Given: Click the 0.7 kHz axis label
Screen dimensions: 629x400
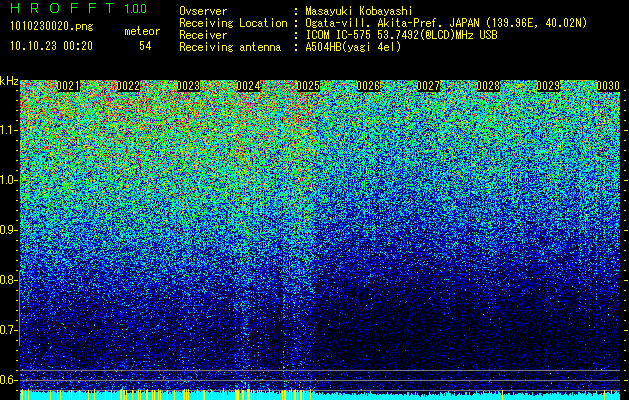Looking at the screenshot, I should point(9,330).
